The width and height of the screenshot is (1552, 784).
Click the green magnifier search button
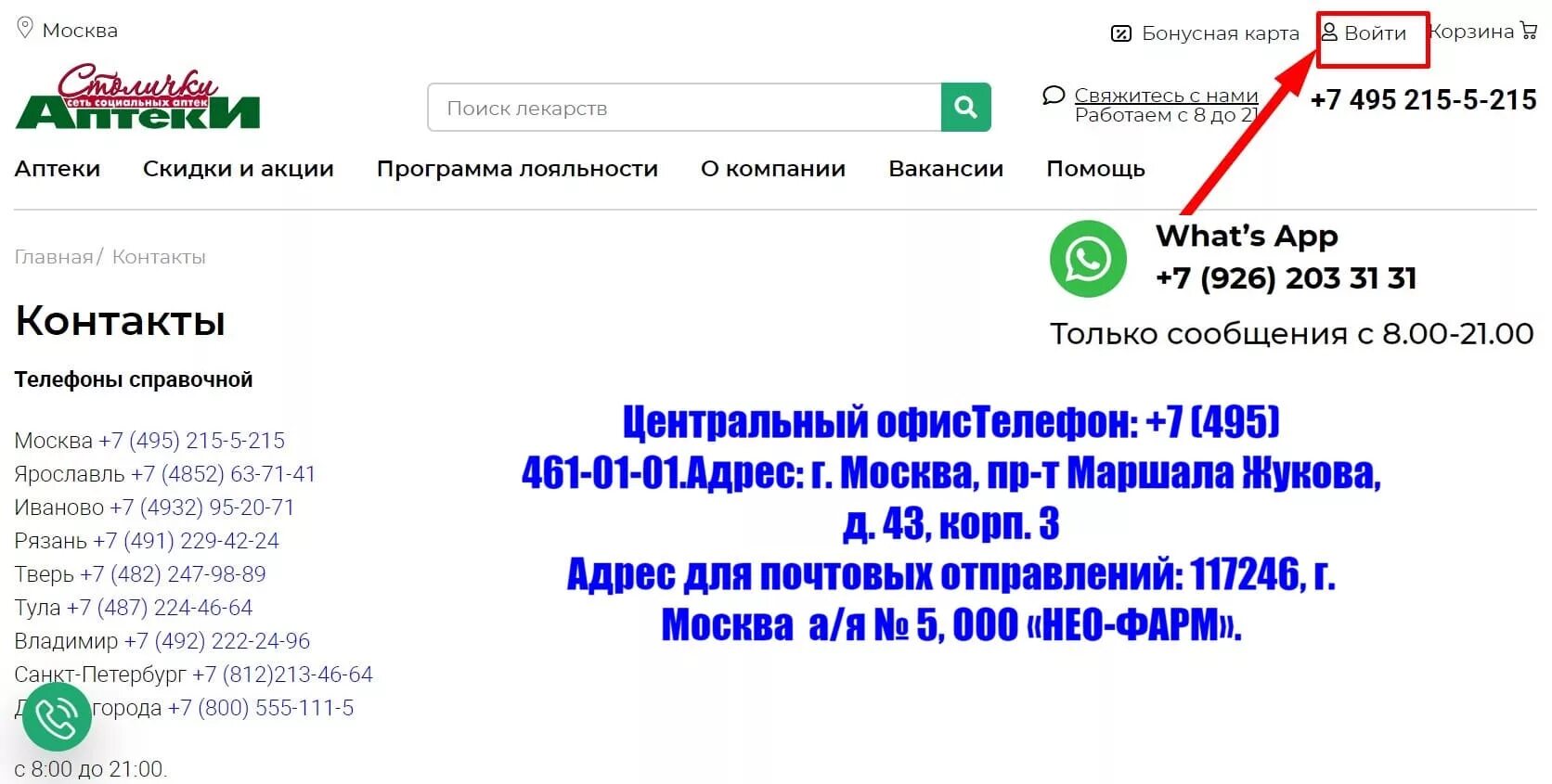[x=966, y=108]
